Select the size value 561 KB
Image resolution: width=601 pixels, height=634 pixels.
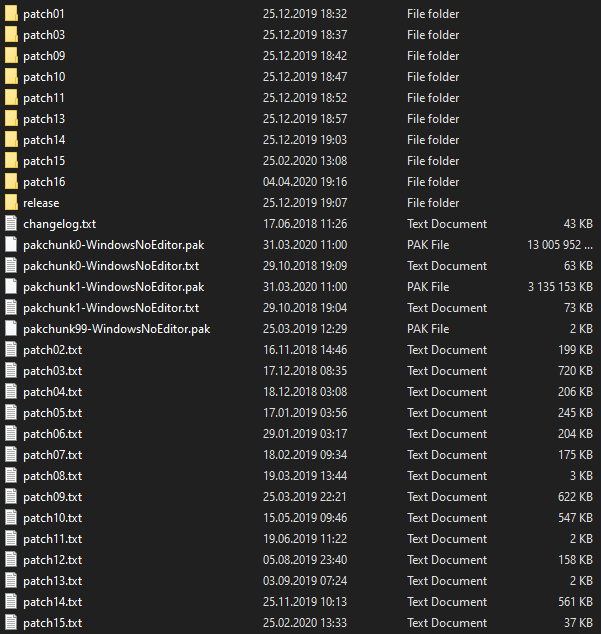point(576,602)
